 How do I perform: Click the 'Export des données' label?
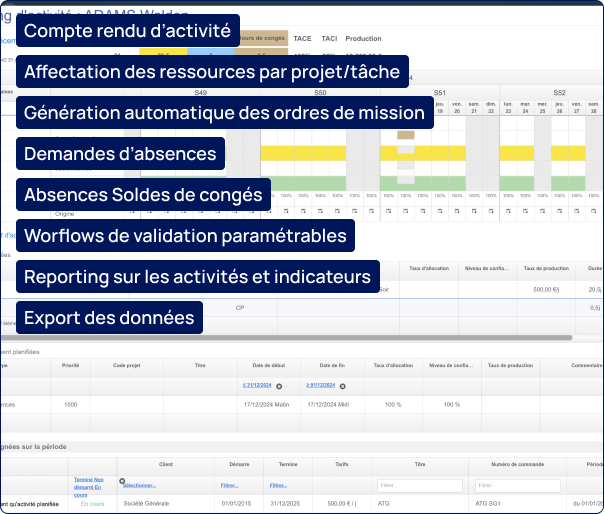coord(110,318)
